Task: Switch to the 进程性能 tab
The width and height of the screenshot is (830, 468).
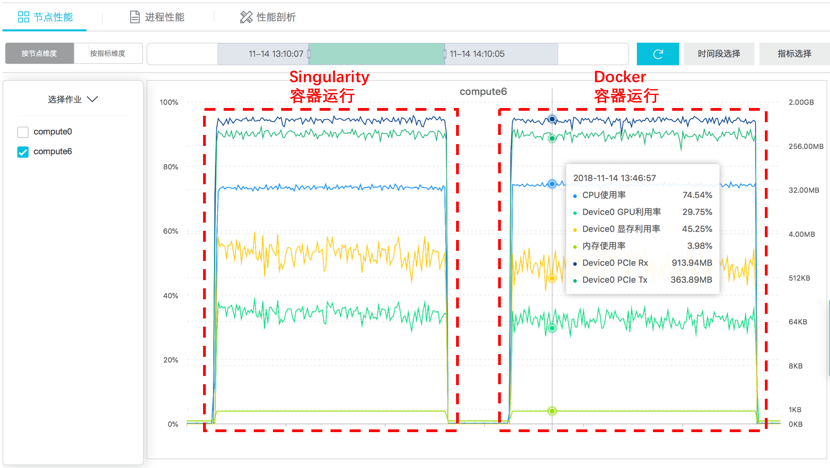Action: [x=157, y=17]
